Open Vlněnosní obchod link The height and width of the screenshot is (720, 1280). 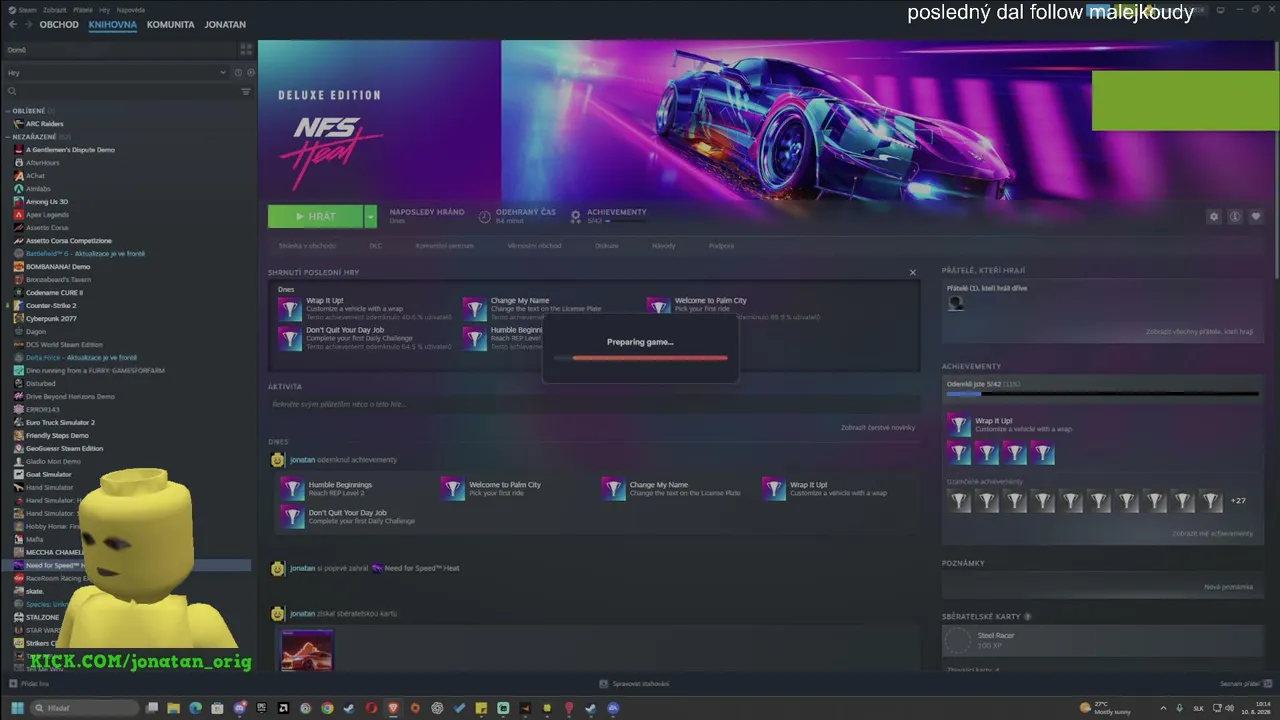[x=534, y=245]
